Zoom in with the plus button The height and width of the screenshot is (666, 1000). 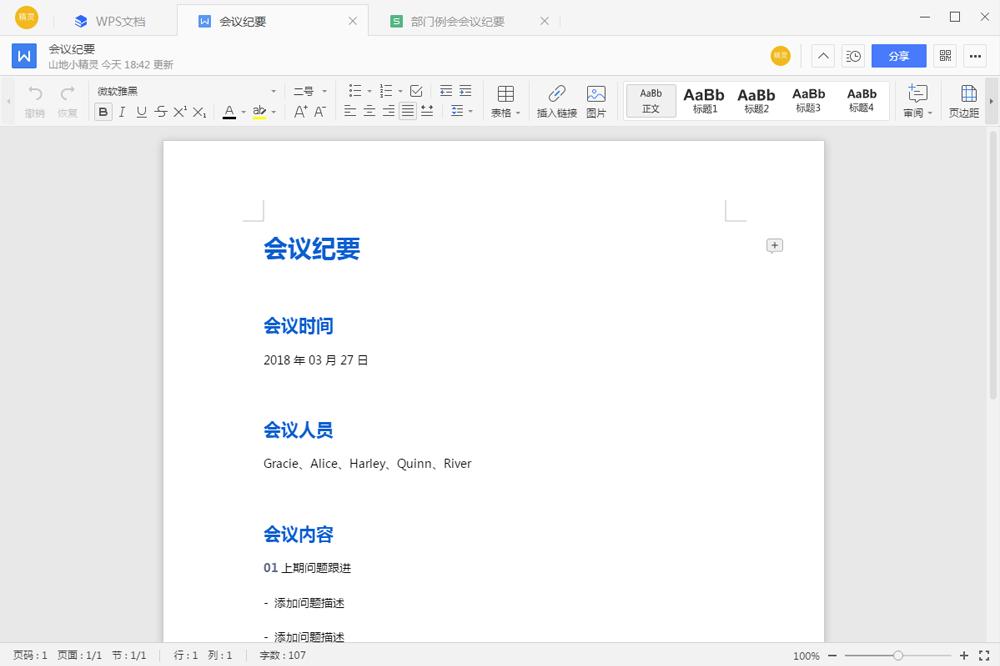(964, 655)
